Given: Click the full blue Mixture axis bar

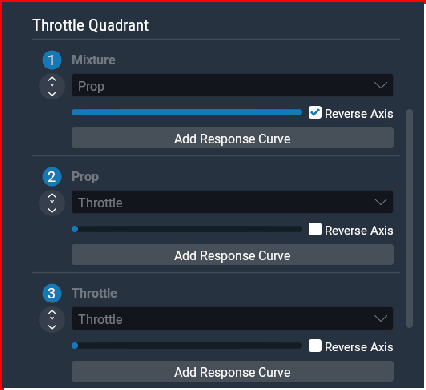Looking at the screenshot, I should pyautogui.click(x=187, y=112).
